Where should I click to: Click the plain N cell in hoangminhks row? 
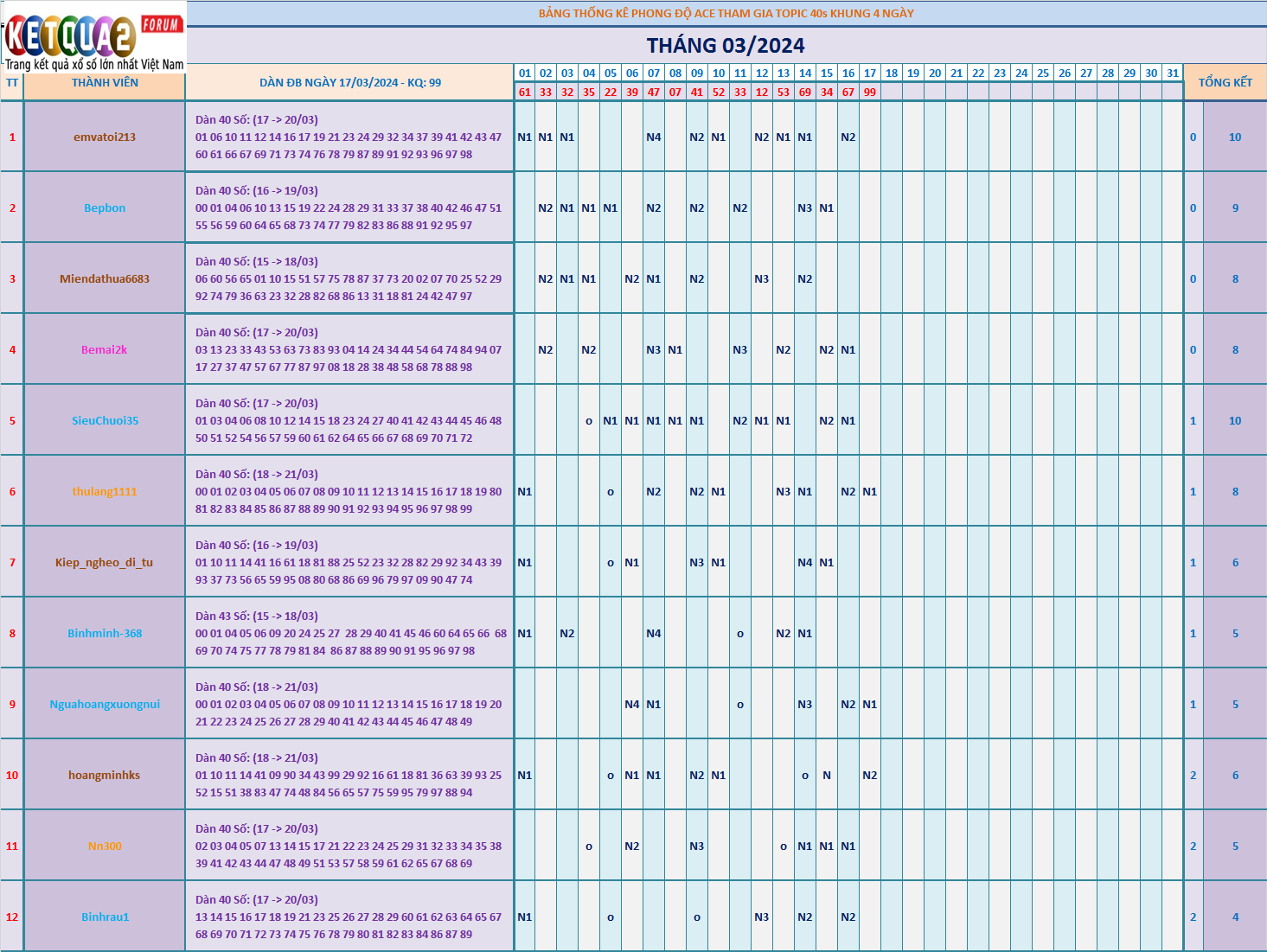tap(827, 776)
